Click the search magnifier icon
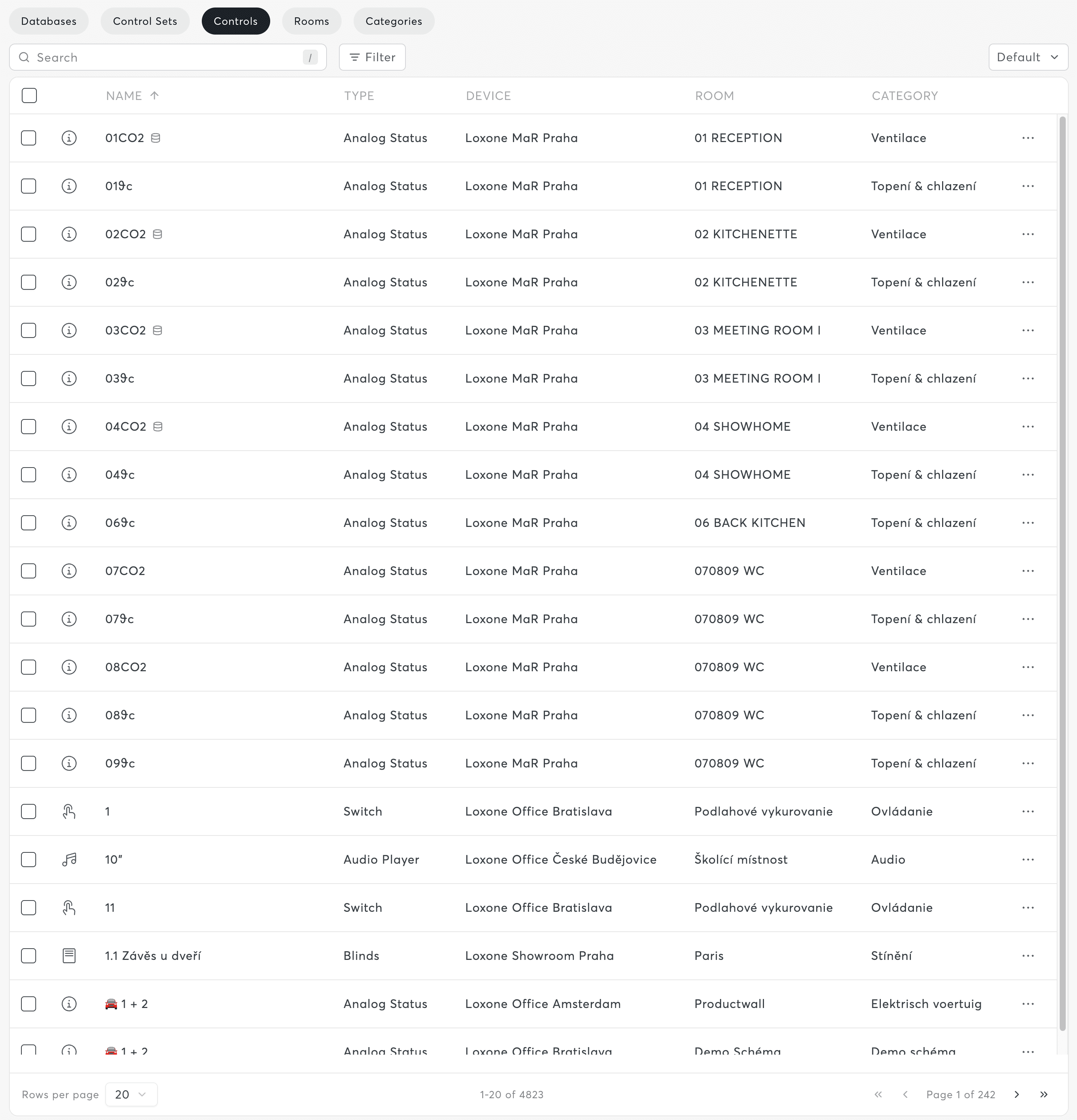Viewport: 1077px width, 1120px height. (24, 57)
